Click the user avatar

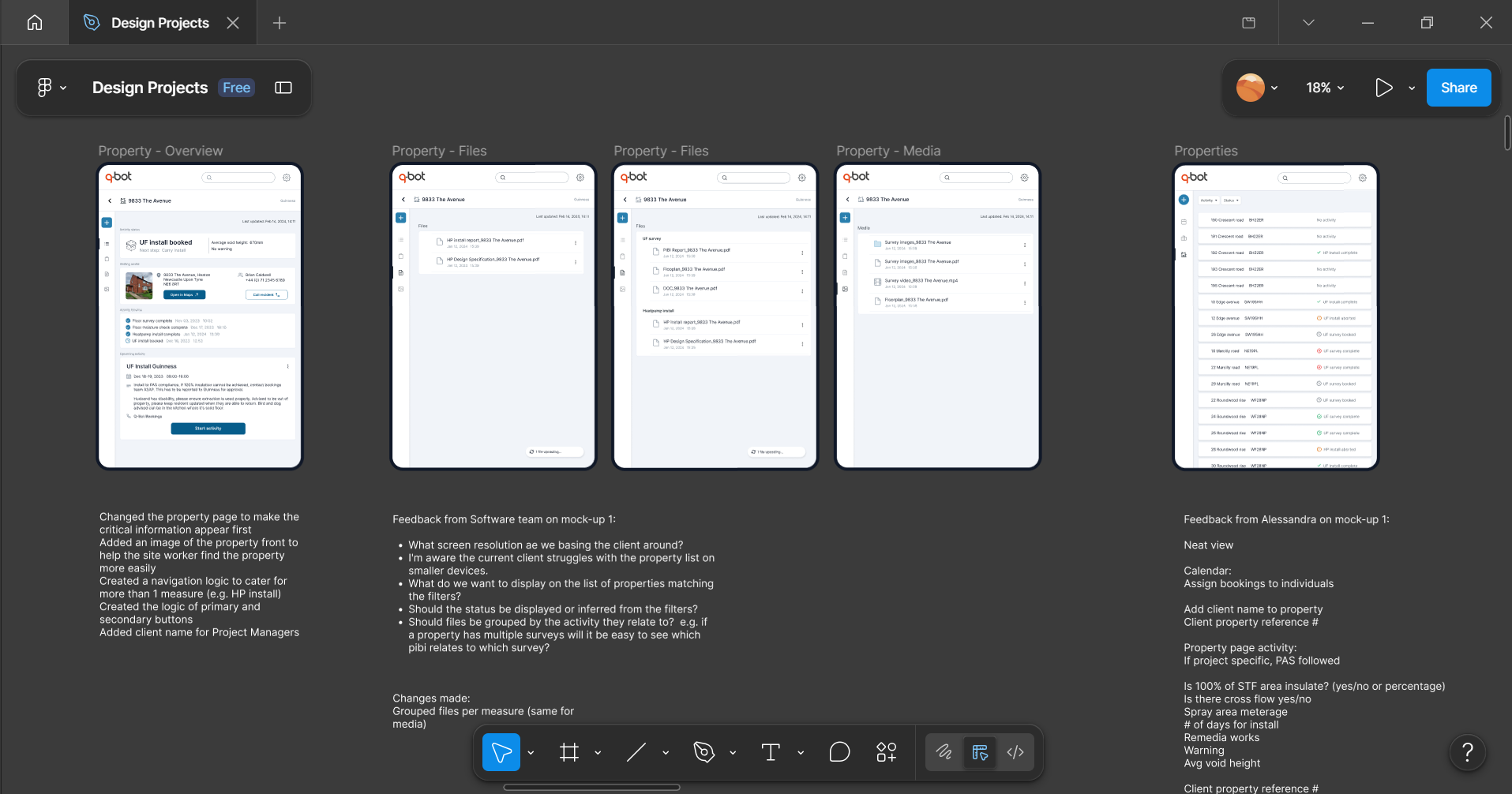tap(1251, 88)
